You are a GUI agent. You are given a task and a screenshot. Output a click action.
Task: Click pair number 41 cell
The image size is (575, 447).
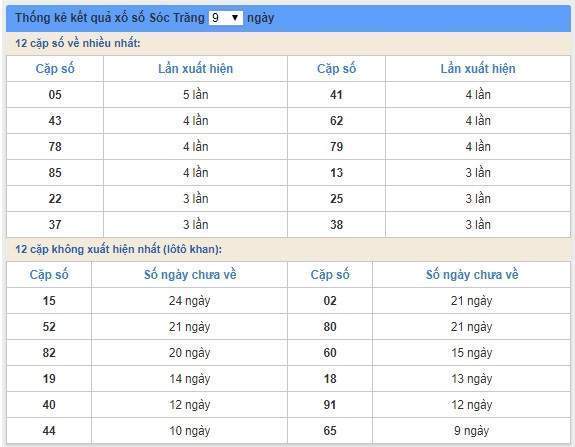[x=336, y=95]
